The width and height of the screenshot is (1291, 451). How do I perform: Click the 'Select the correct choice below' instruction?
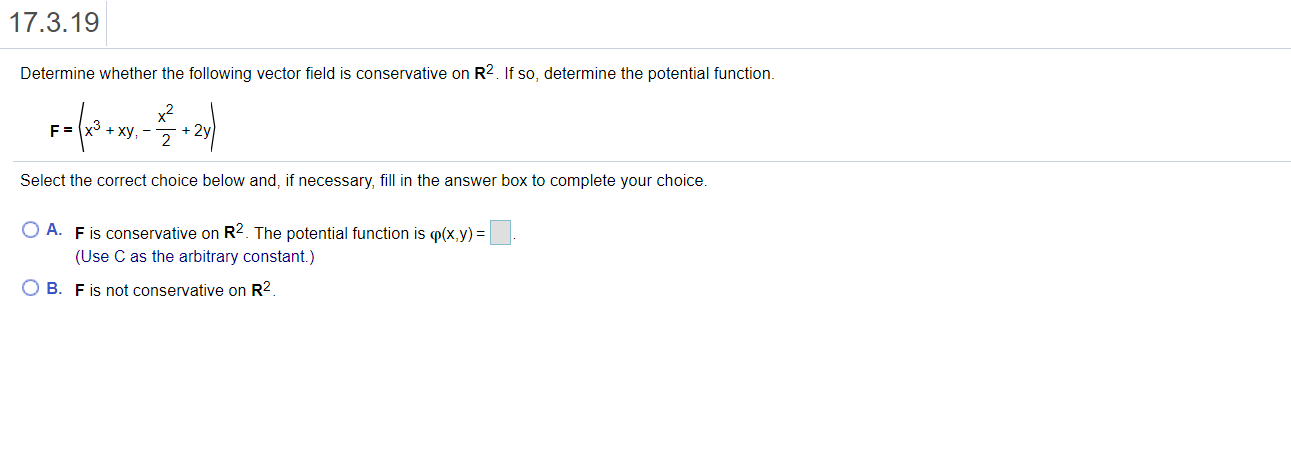pyautogui.click(x=364, y=181)
